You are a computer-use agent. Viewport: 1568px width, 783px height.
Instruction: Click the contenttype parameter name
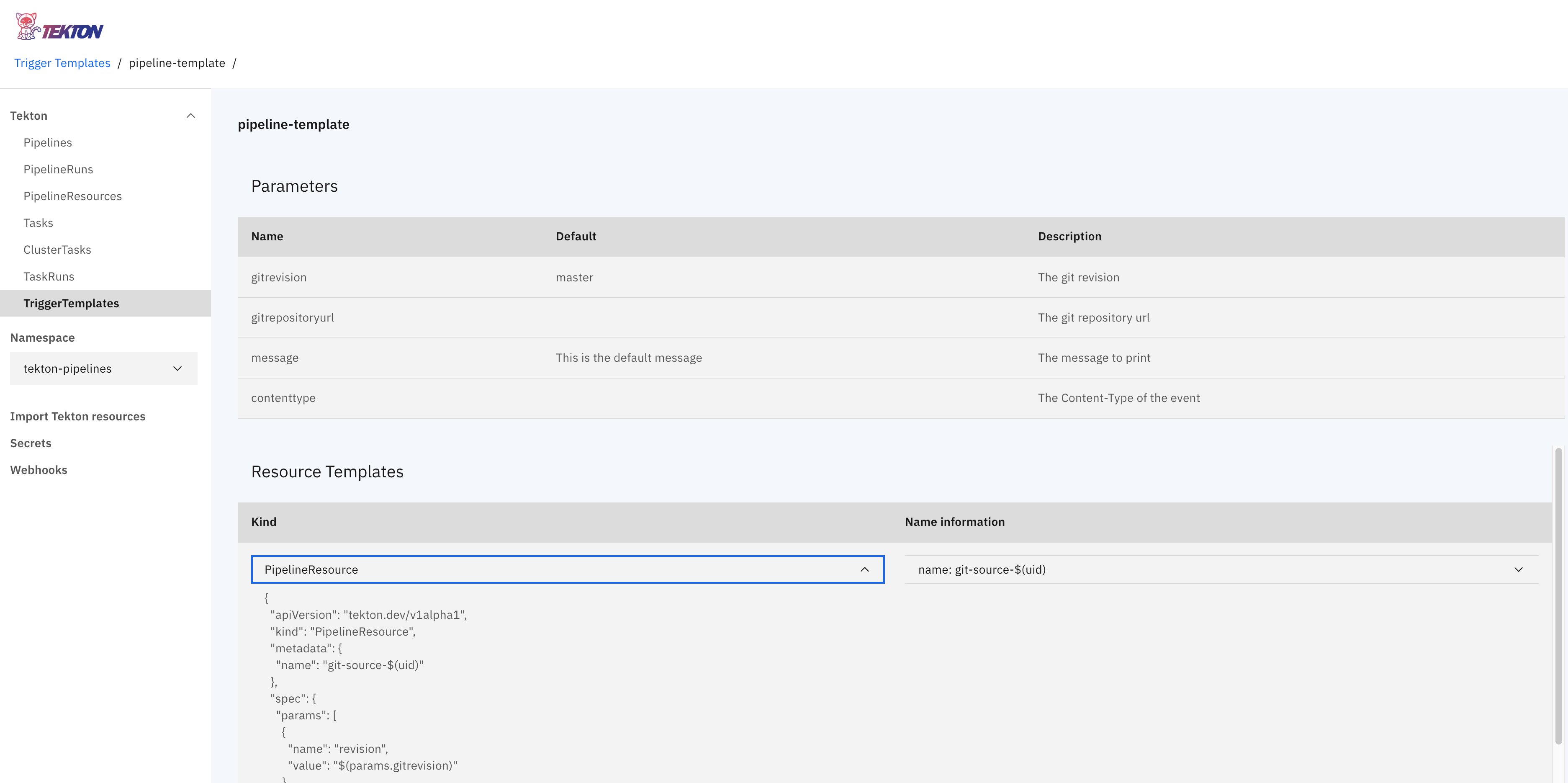coord(284,398)
